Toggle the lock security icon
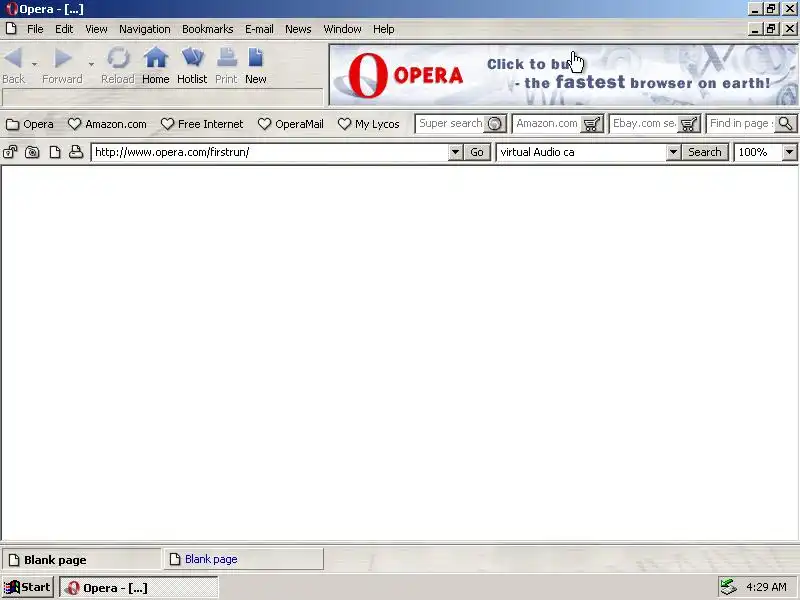Image resolution: width=800 pixels, height=600 pixels. coord(10,152)
